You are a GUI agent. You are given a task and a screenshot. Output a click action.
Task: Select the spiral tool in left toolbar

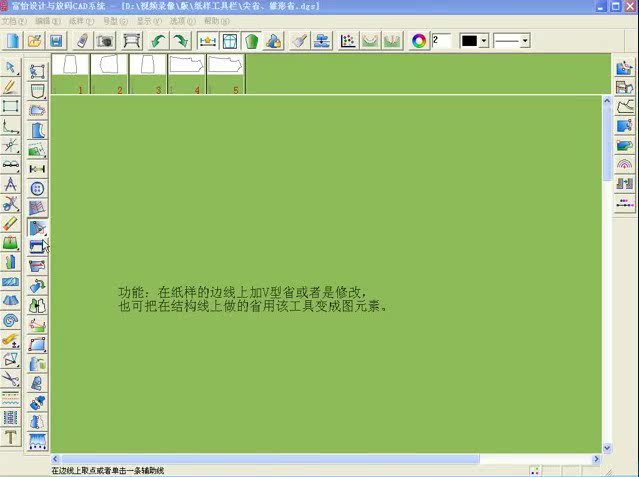click(x=10, y=320)
